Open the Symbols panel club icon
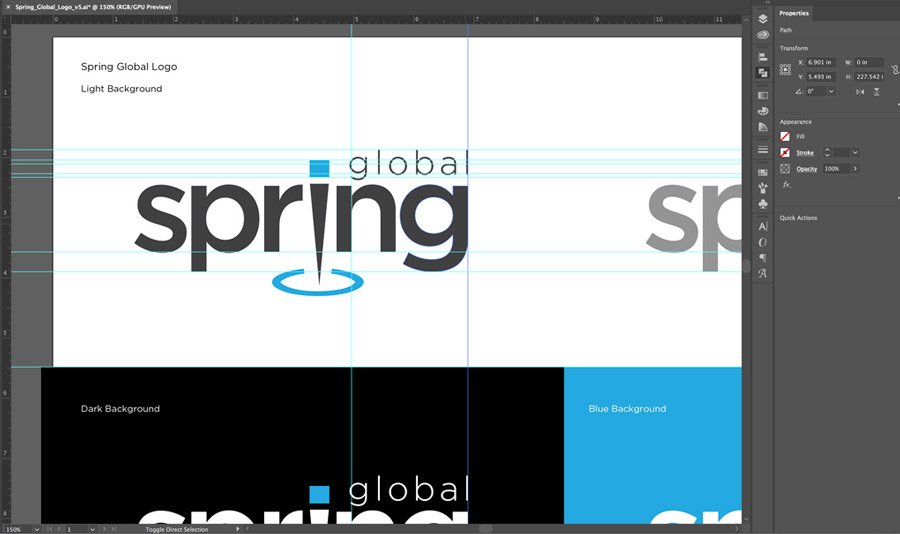Screen dimensions: 900x534 pyautogui.click(x=763, y=204)
